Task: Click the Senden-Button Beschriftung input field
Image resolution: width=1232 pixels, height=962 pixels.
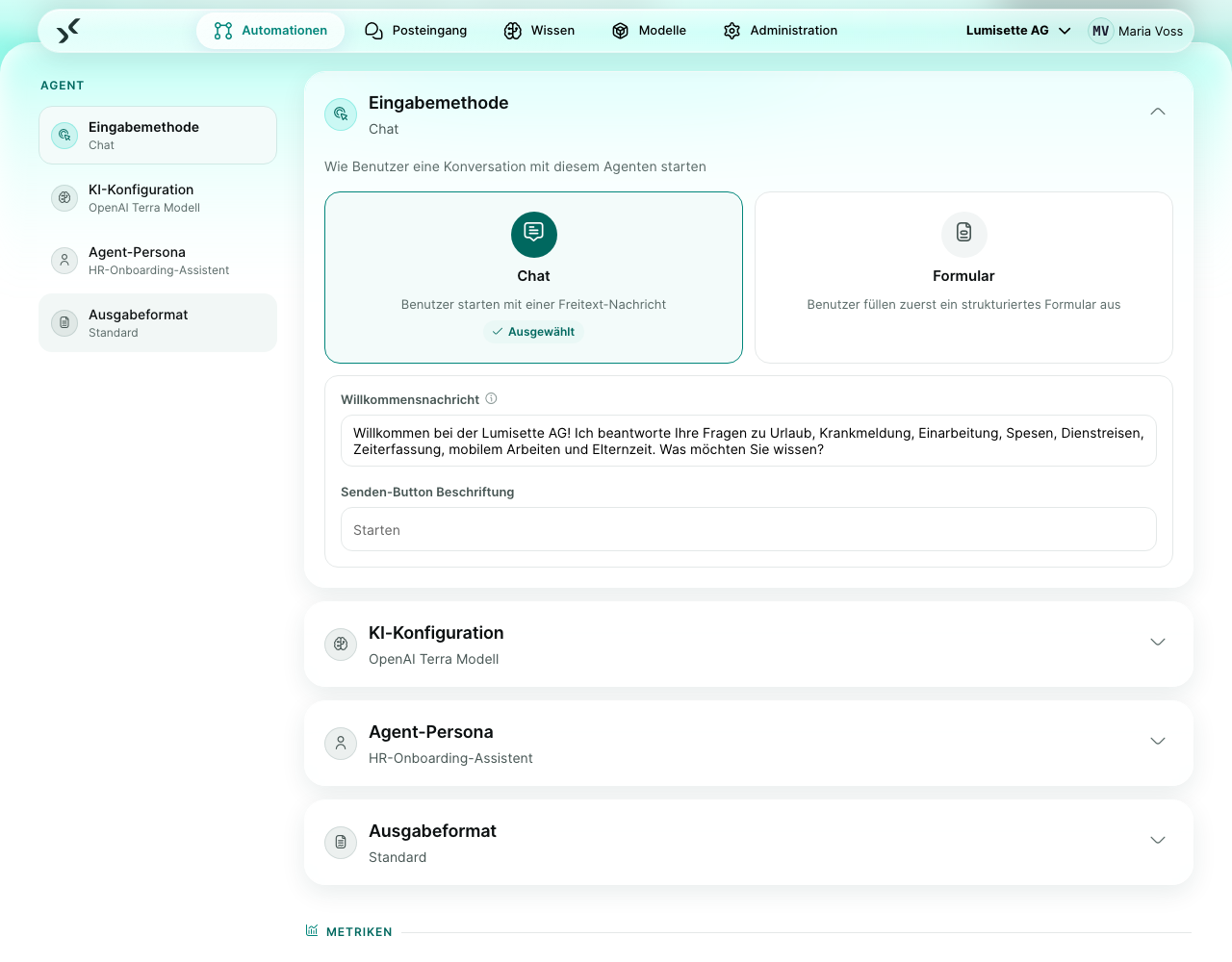Action: tap(749, 529)
